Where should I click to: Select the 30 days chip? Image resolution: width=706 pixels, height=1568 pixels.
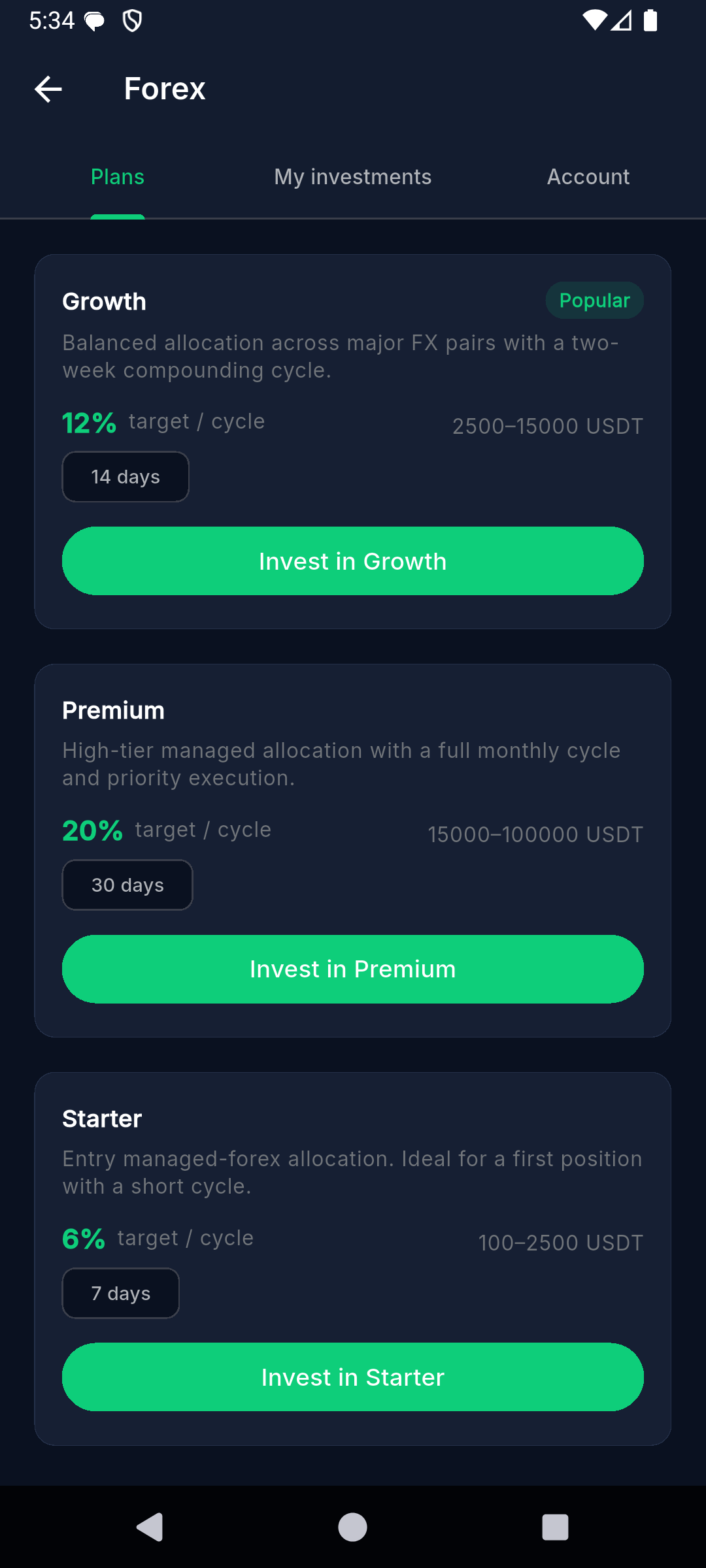tap(127, 885)
